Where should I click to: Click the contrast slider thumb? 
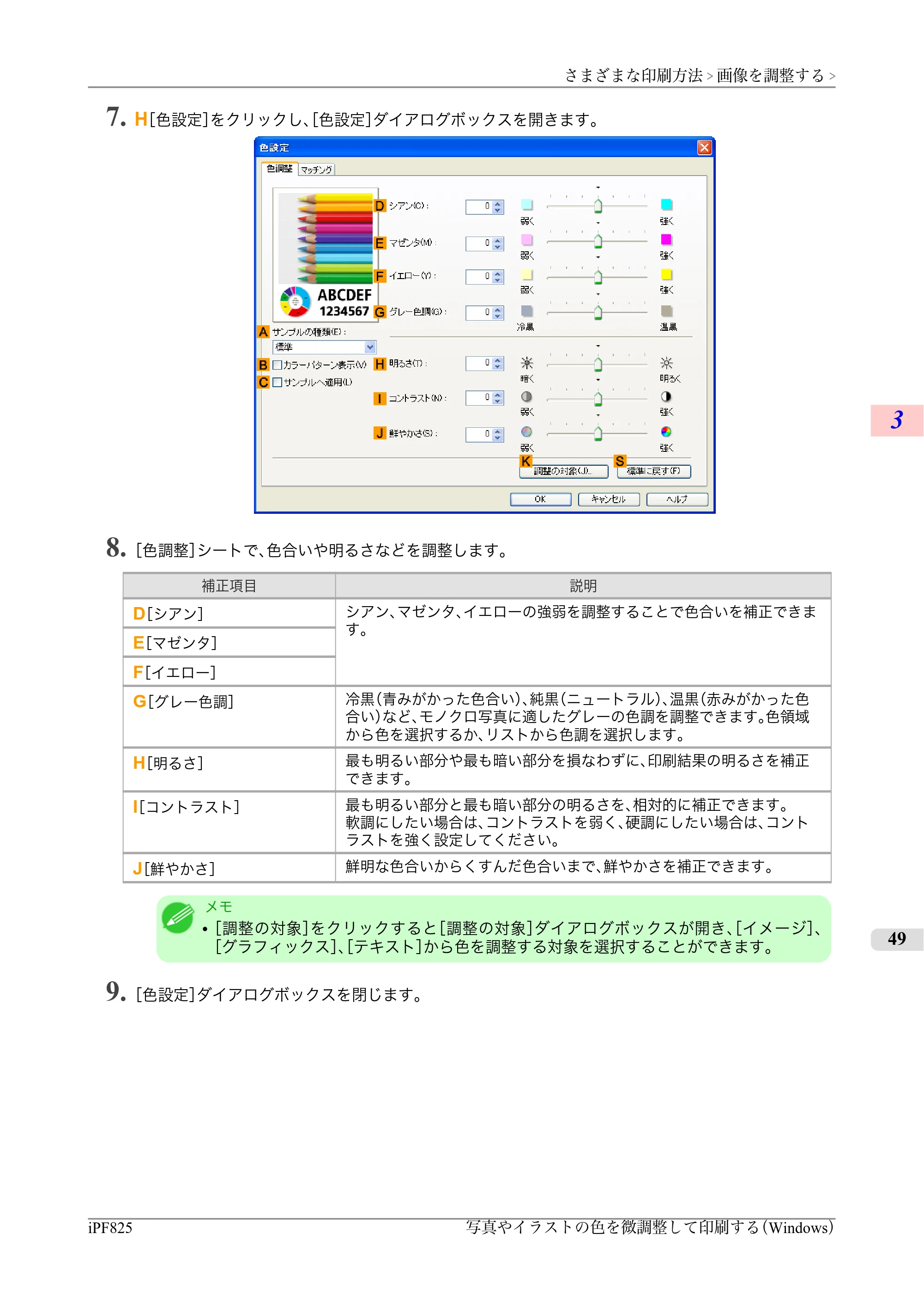click(598, 399)
